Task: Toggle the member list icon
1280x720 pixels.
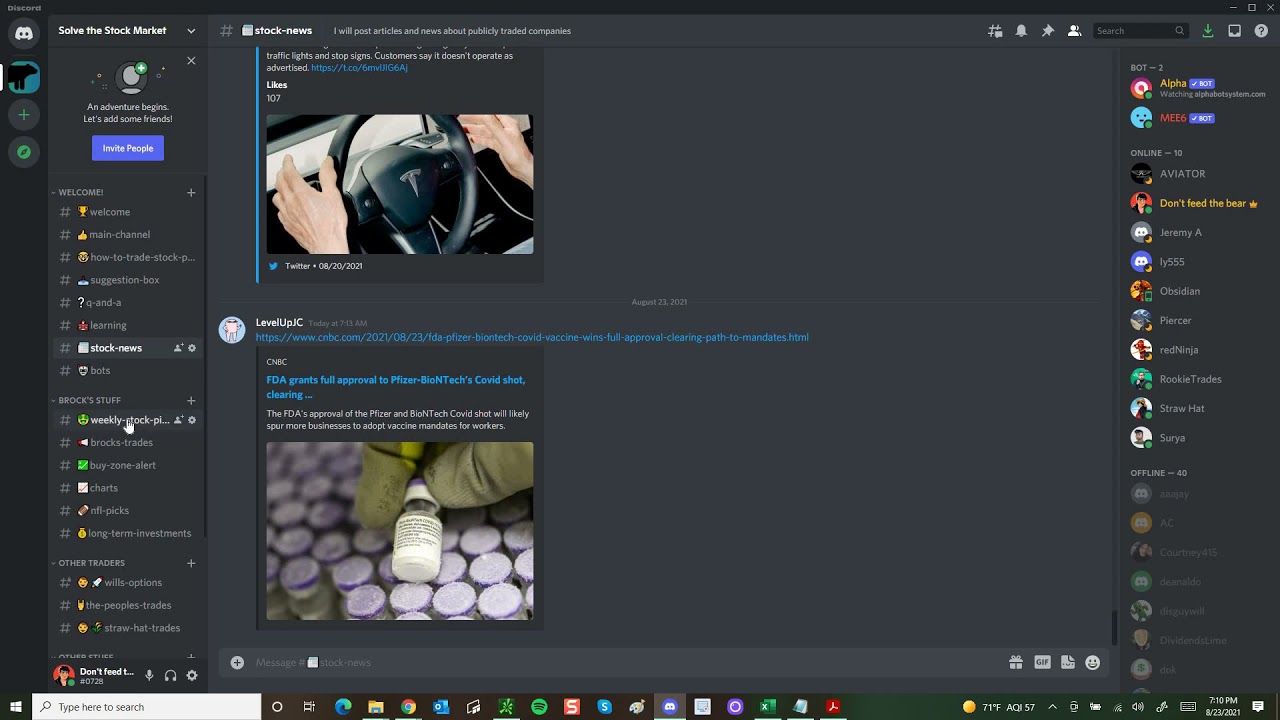Action: [1074, 31]
